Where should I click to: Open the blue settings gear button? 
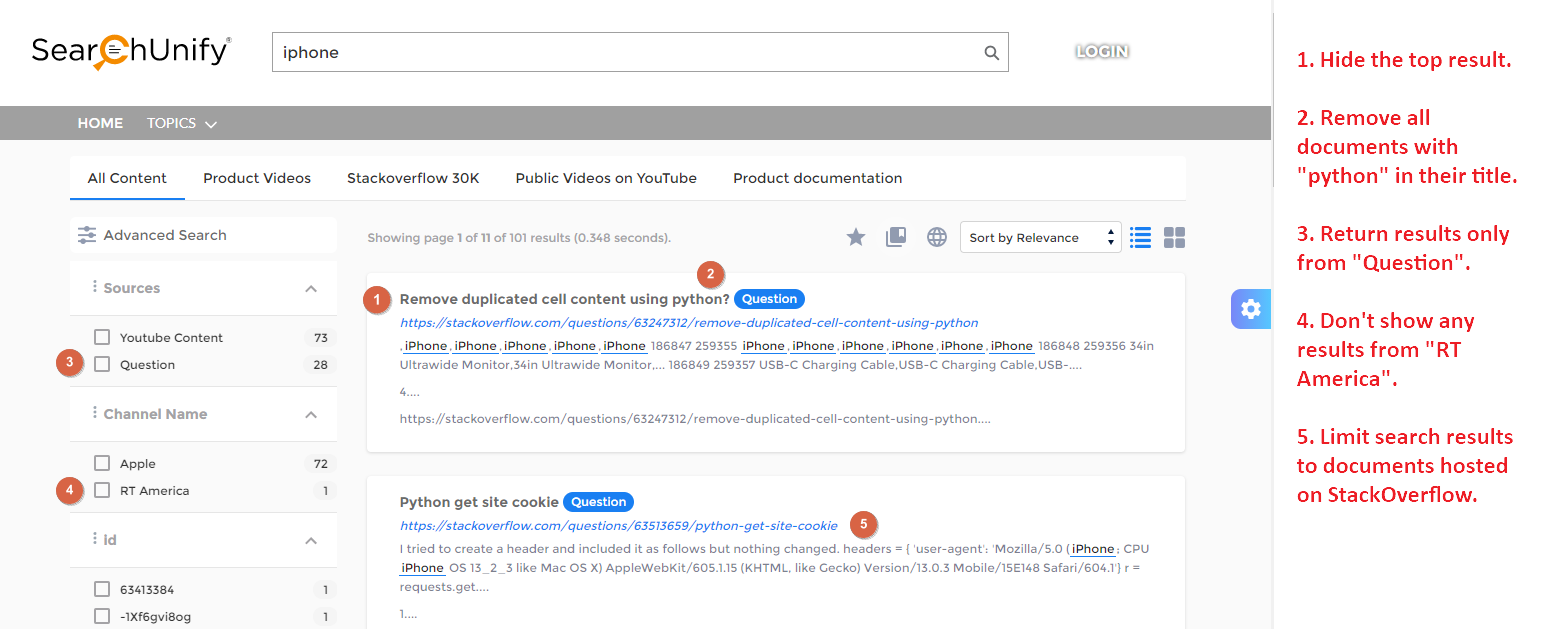pos(1250,309)
